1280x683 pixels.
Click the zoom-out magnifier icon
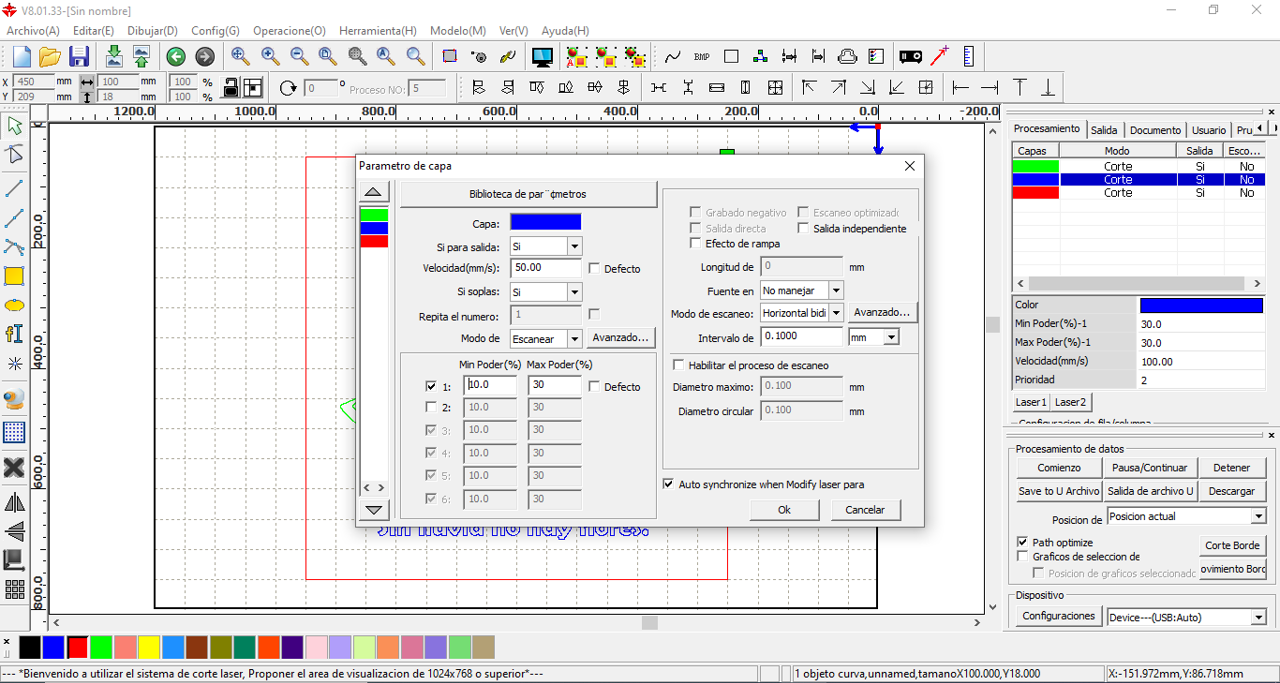pos(299,57)
